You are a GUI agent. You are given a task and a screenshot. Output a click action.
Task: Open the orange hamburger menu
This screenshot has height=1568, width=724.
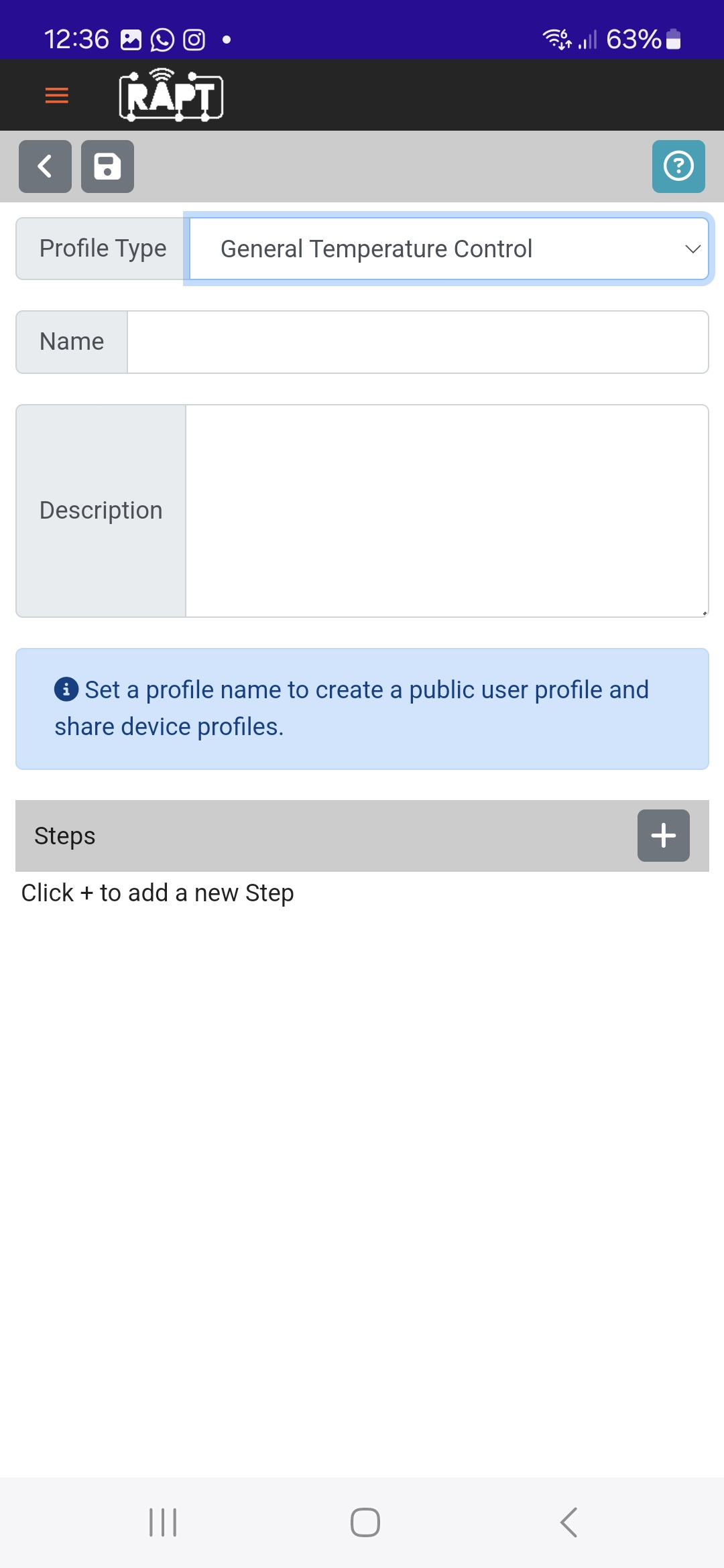pyautogui.click(x=57, y=96)
